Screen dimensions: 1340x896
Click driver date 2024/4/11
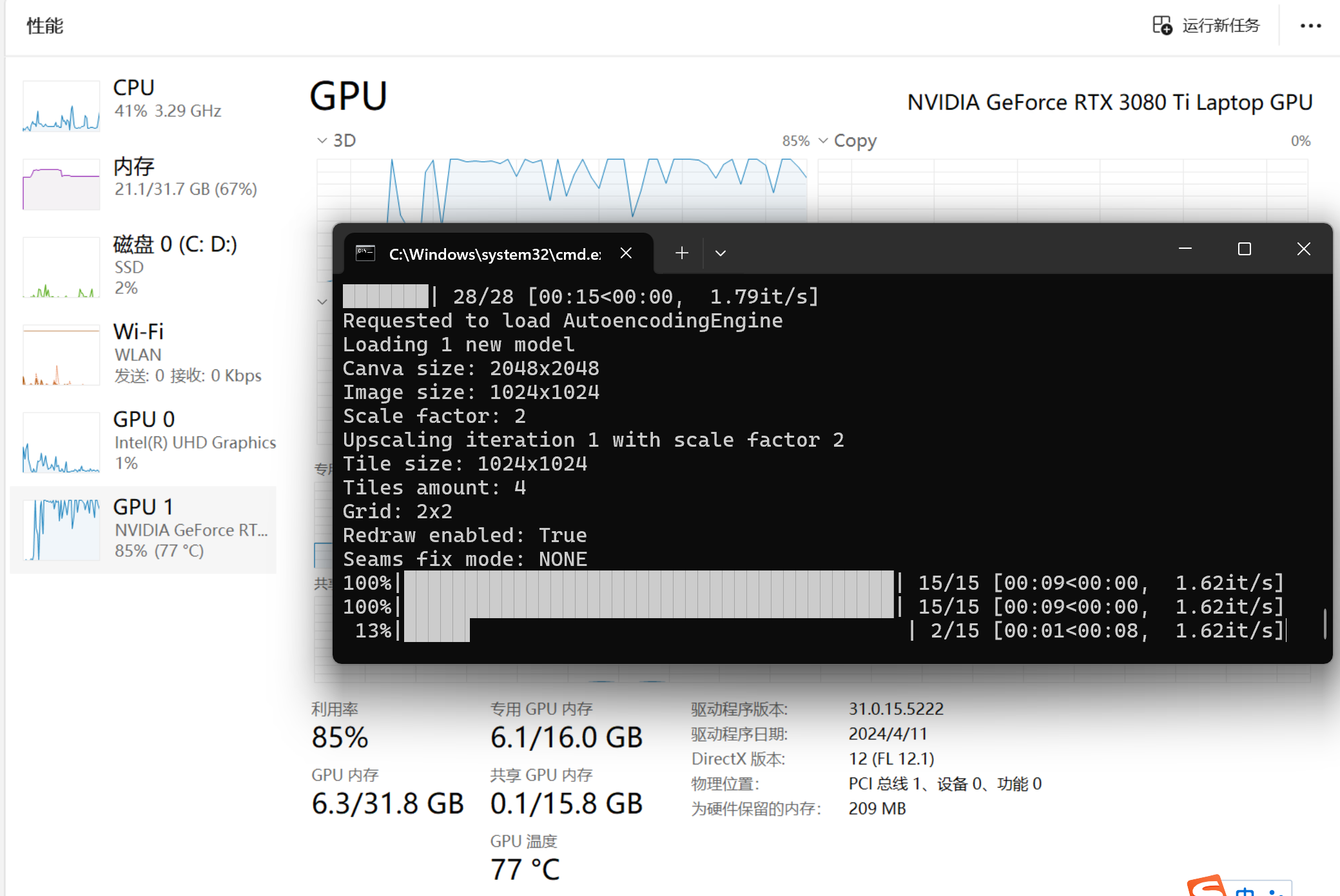[888, 734]
